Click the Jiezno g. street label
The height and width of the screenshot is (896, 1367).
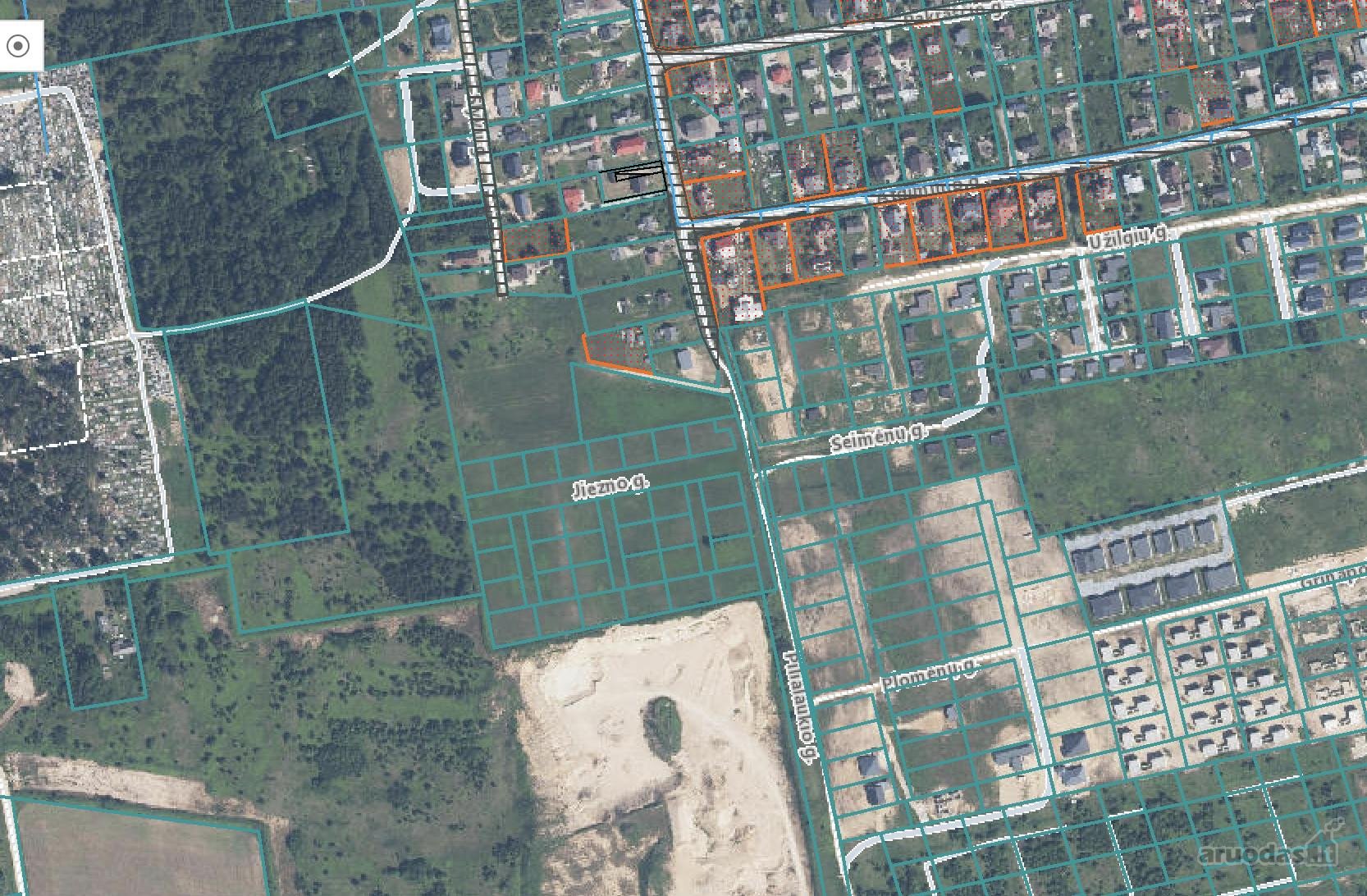coord(610,487)
